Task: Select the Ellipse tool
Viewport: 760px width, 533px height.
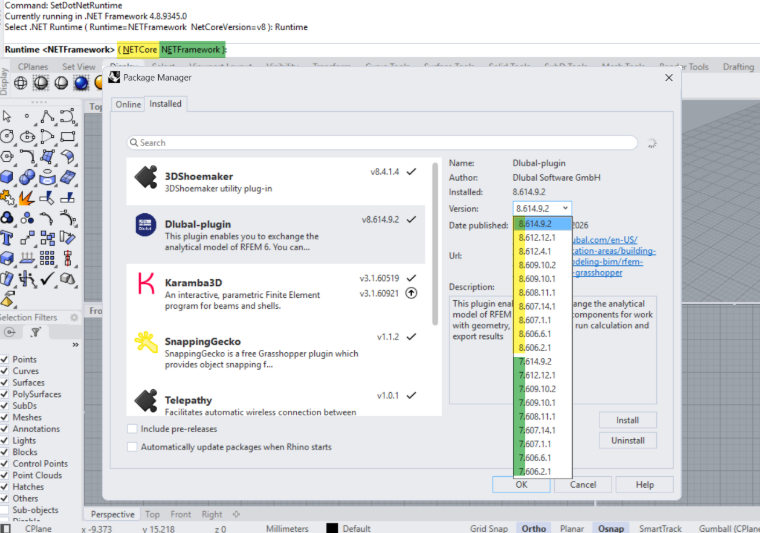Action: [27, 137]
